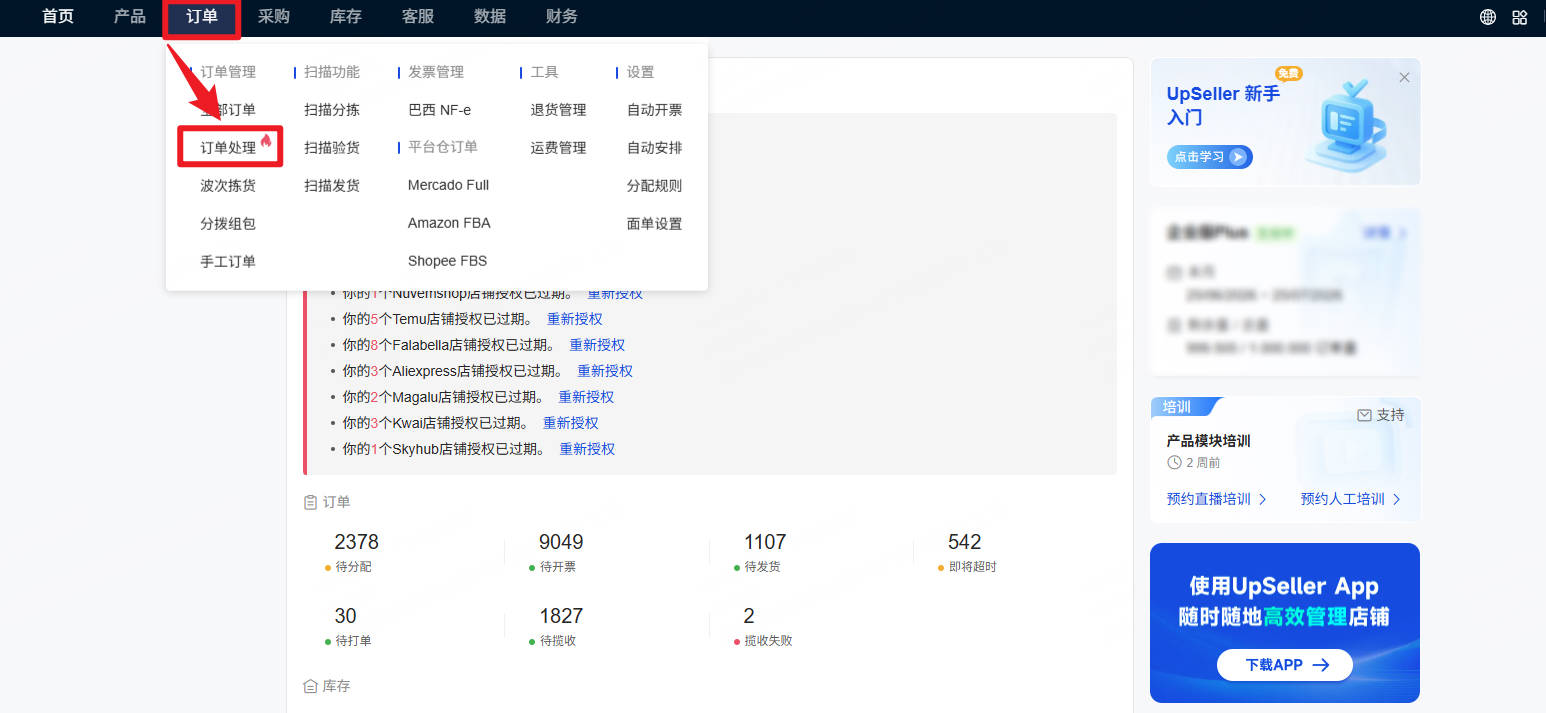Open 手工订单 menu entry
This screenshot has height=713, width=1546.
(228, 262)
